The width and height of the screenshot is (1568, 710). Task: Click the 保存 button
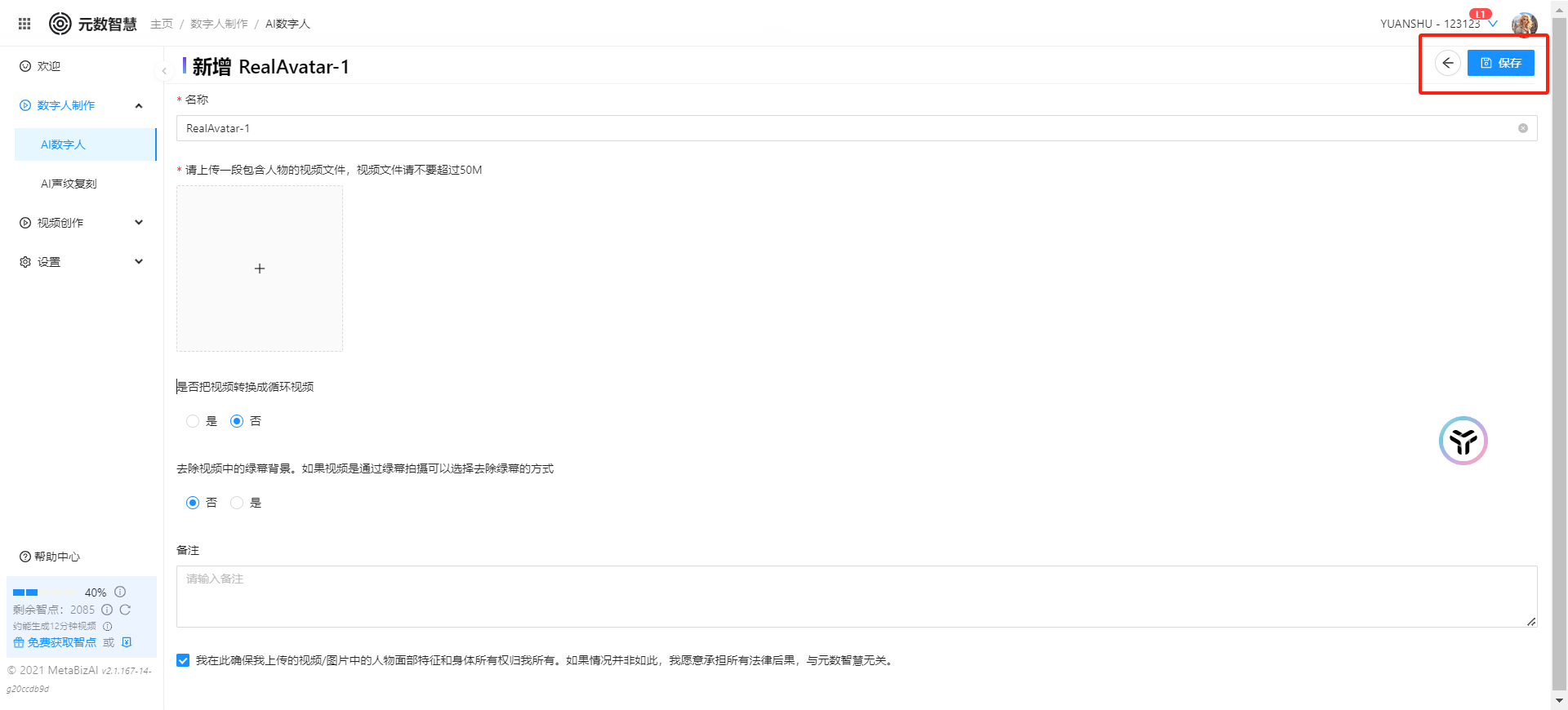(1500, 63)
